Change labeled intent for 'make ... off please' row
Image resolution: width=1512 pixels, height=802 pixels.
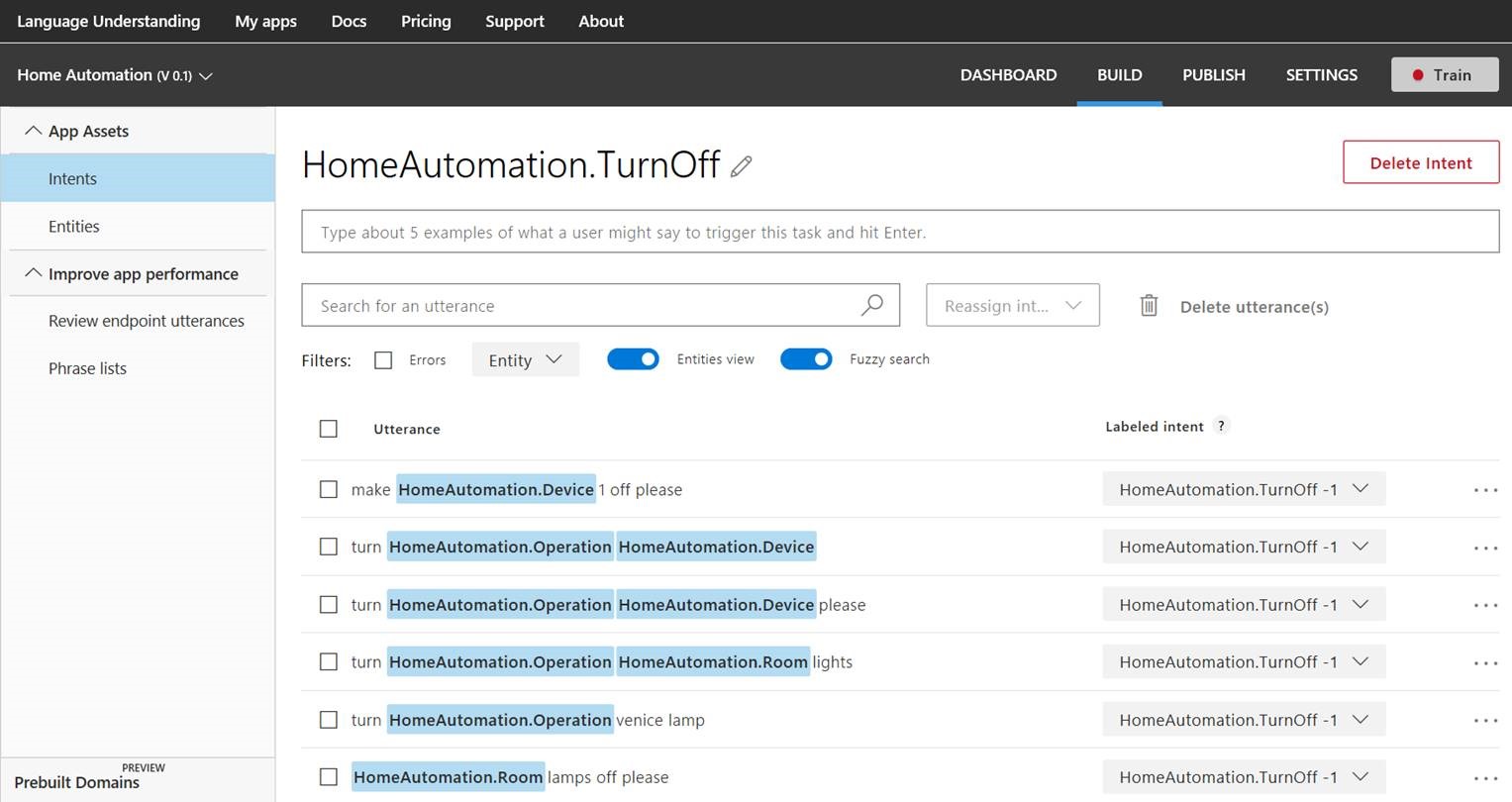click(1244, 489)
